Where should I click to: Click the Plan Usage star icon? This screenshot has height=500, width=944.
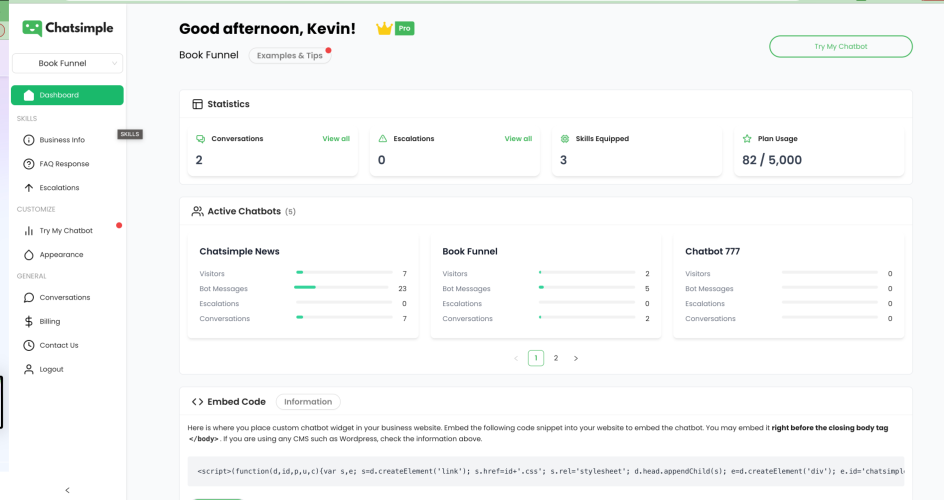747,138
